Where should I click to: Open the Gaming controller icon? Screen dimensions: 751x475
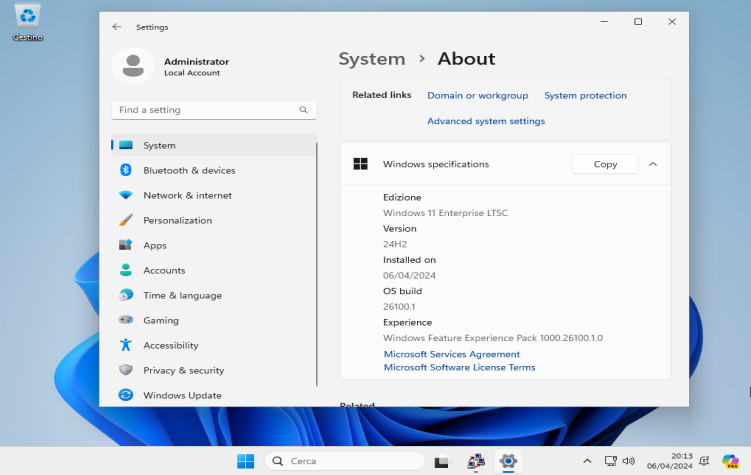[125, 320]
